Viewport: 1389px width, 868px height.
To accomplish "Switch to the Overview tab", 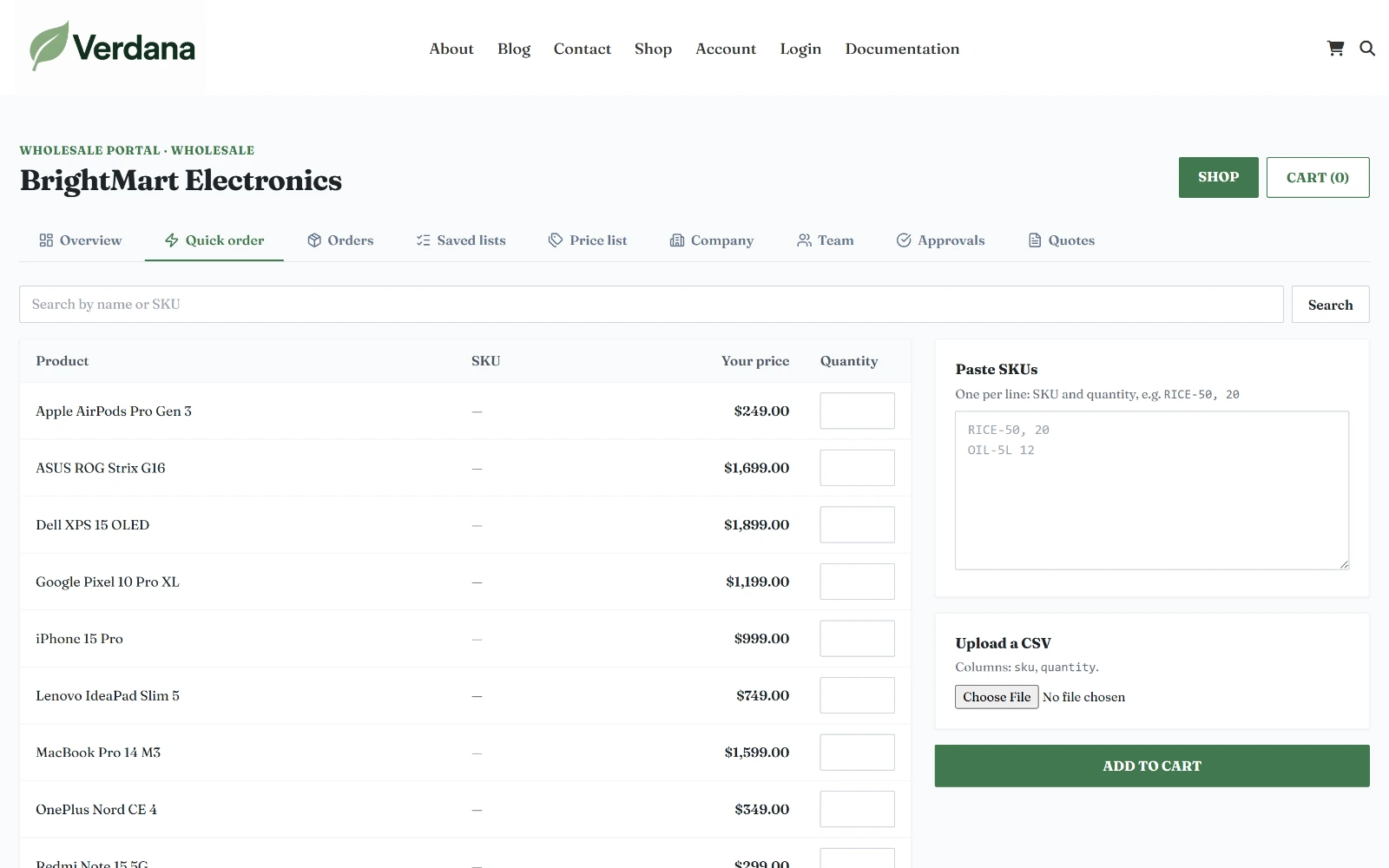I will [x=81, y=240].
